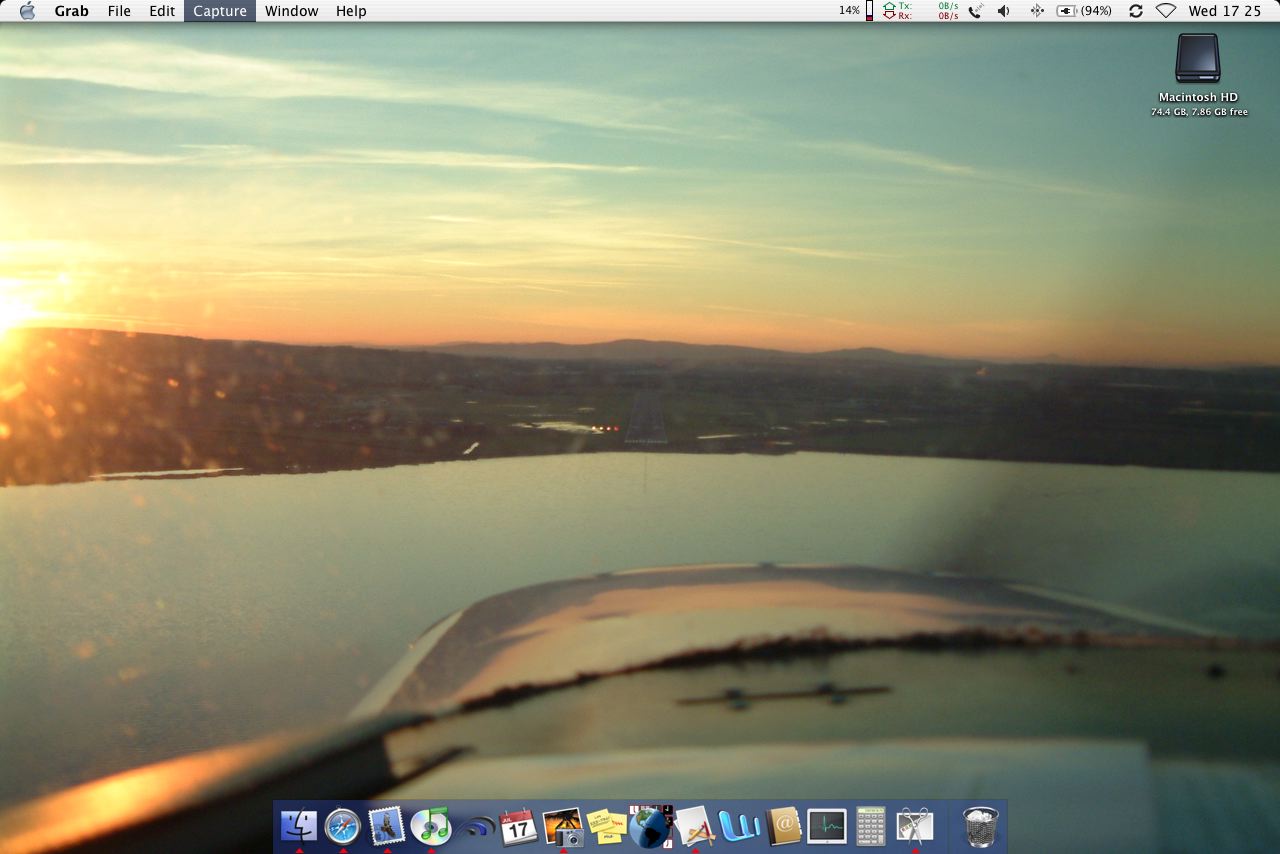Image resolution: width=1280 pixels, height=854 pixels.
Task: Open the Apple menu
Action: [27, 11]
